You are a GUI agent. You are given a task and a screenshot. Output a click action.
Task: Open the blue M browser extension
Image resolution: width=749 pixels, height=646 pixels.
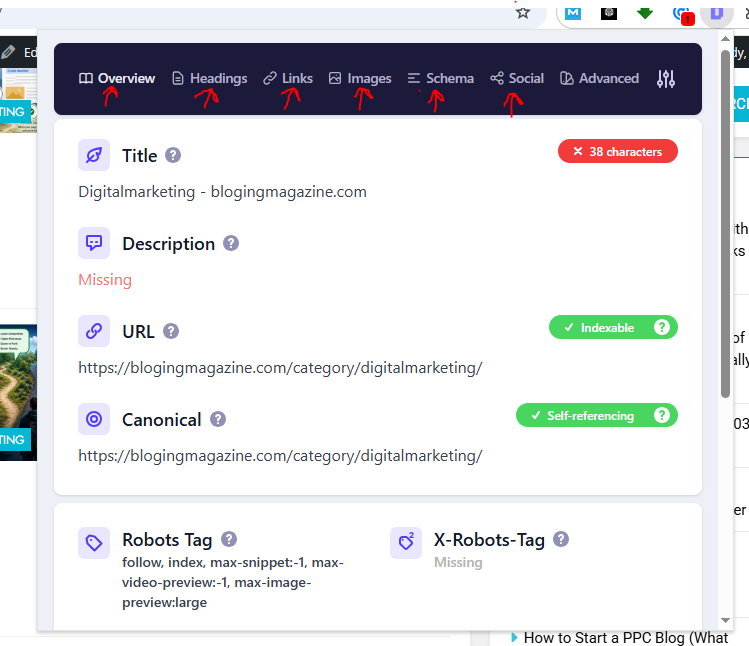[573, 13]
